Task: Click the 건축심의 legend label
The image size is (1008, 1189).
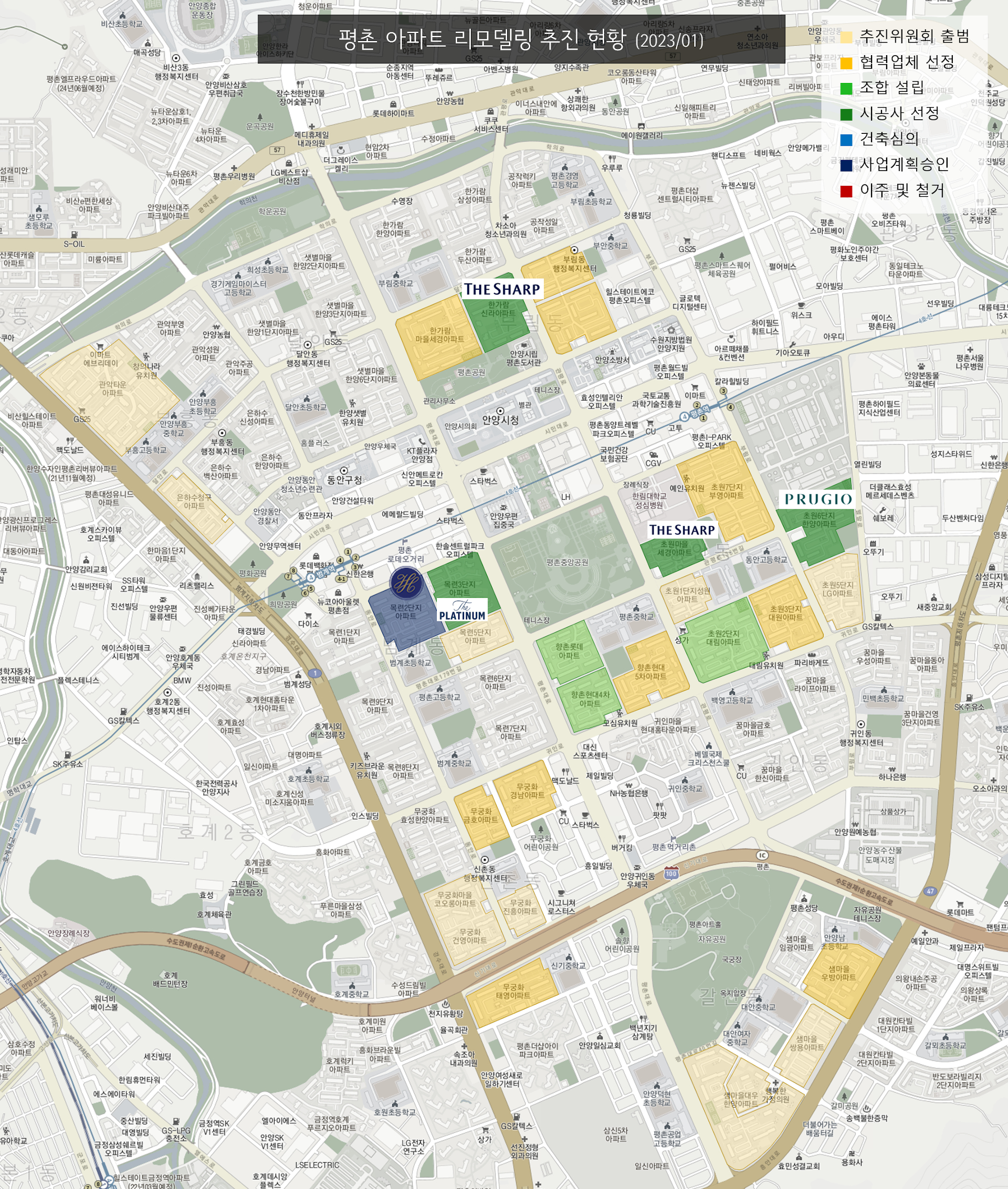Action: [889, 139]
